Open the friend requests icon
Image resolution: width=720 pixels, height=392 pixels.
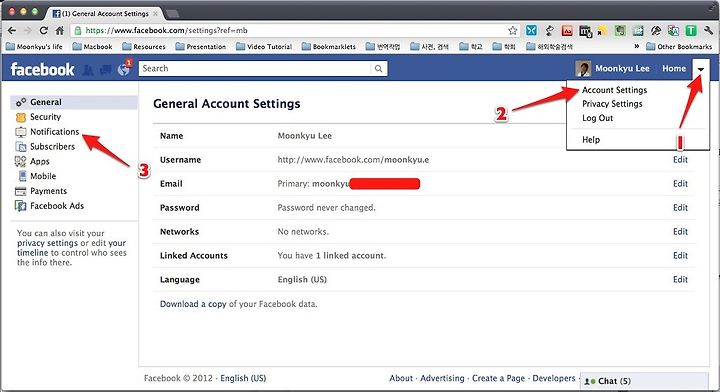point(88,70)
